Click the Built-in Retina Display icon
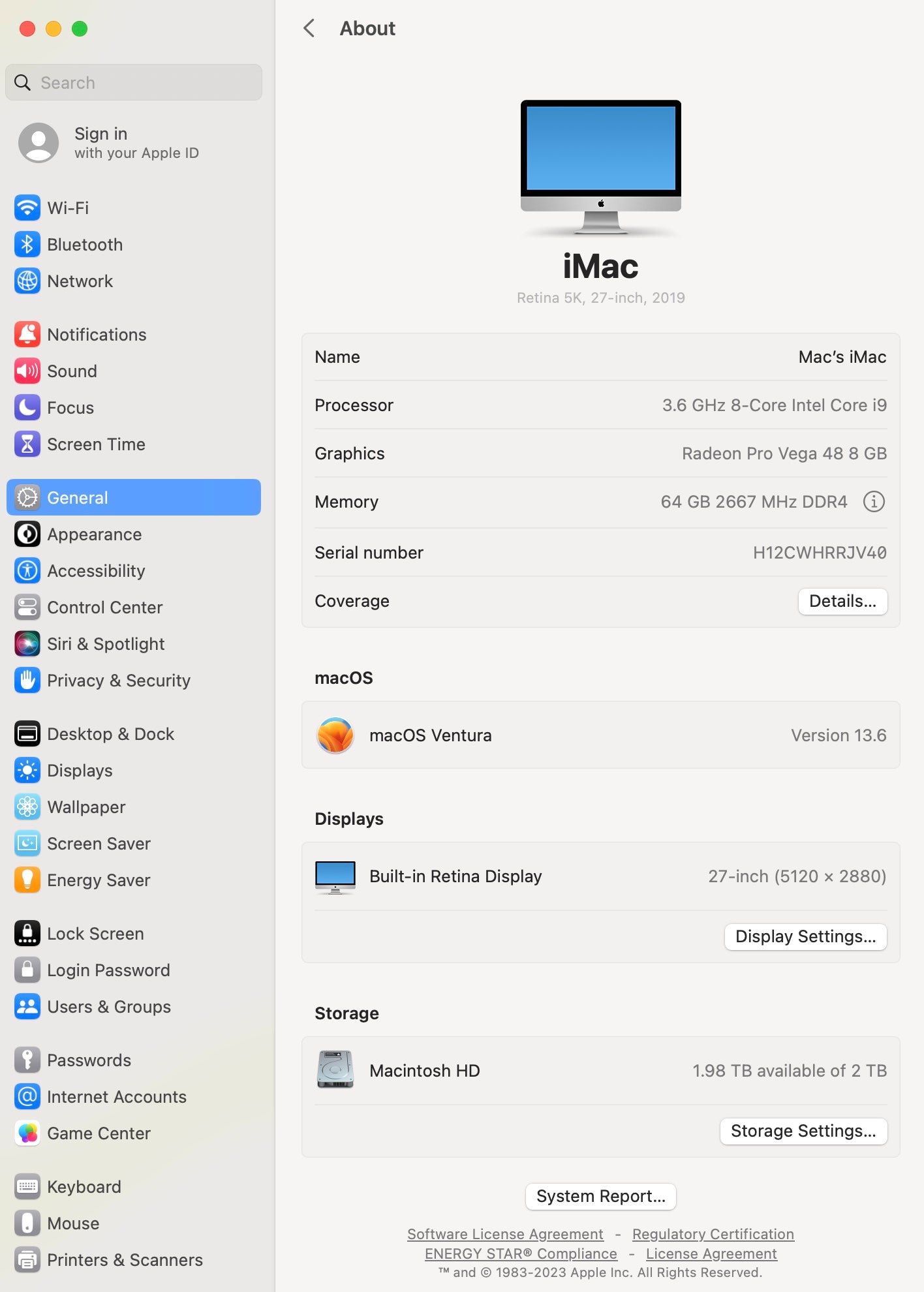The width and height of the screenshot is (924, 1292). pyautogui.click(x=335, y=877)
